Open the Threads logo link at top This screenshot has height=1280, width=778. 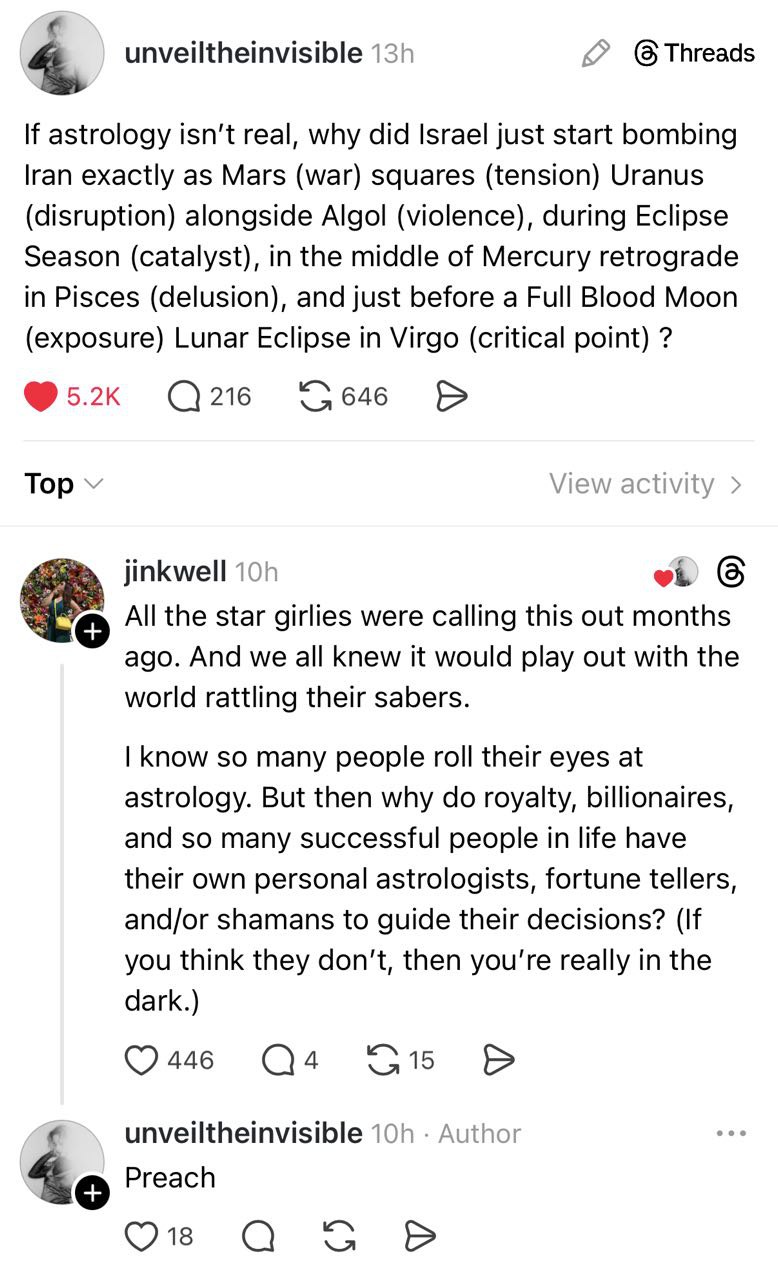695,53
